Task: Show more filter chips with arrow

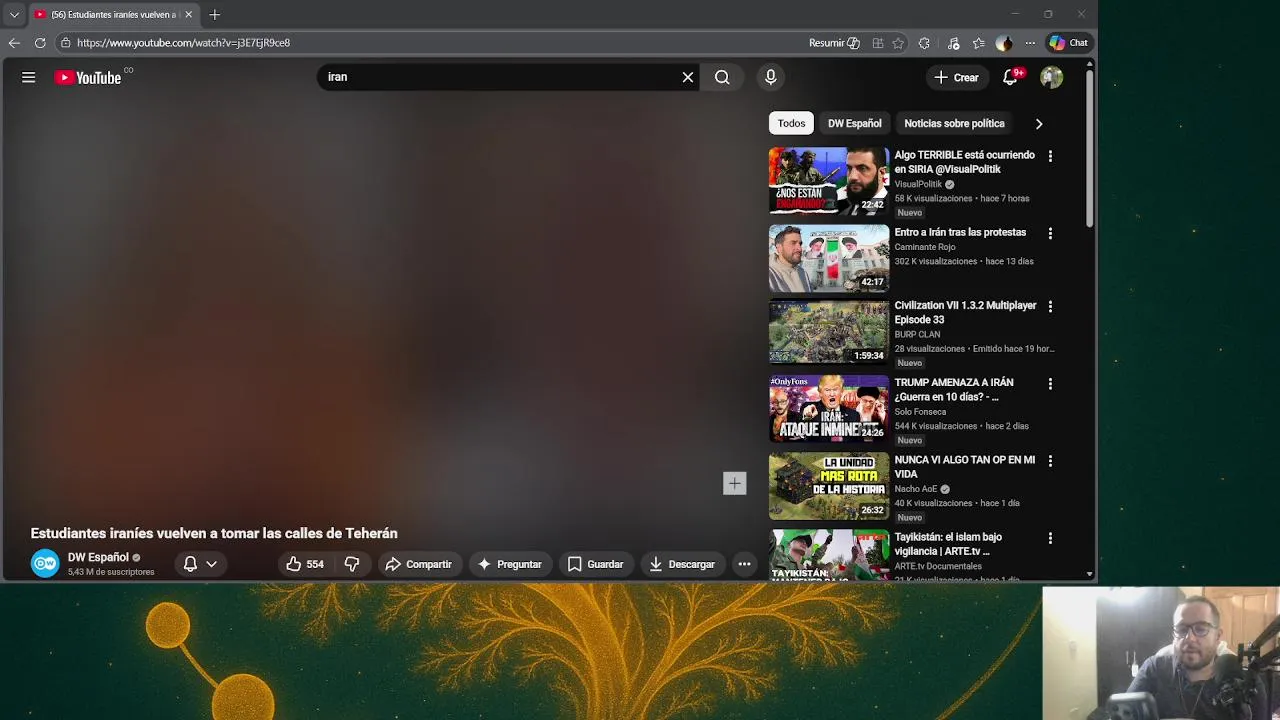Action: pyautogui.click(x=1039, y=123)
